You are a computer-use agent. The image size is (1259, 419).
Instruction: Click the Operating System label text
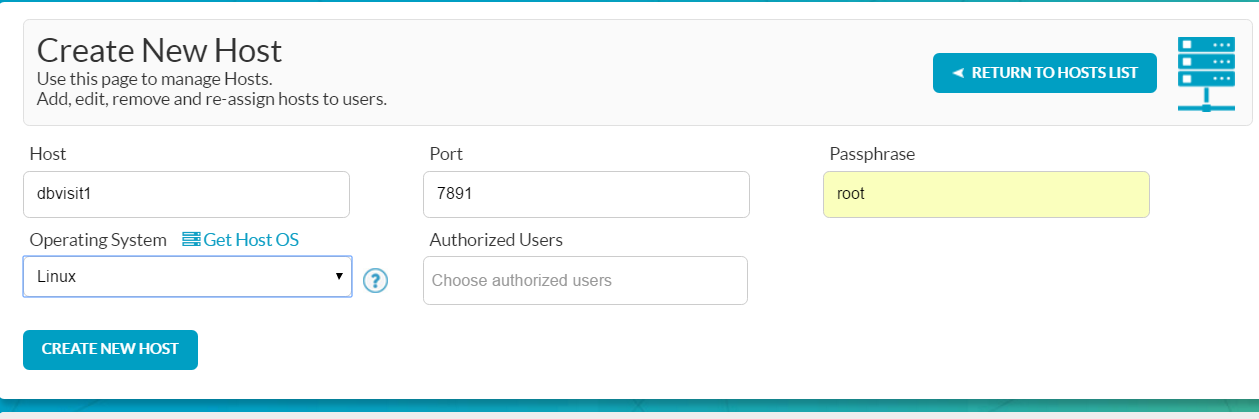click(98, 240)
